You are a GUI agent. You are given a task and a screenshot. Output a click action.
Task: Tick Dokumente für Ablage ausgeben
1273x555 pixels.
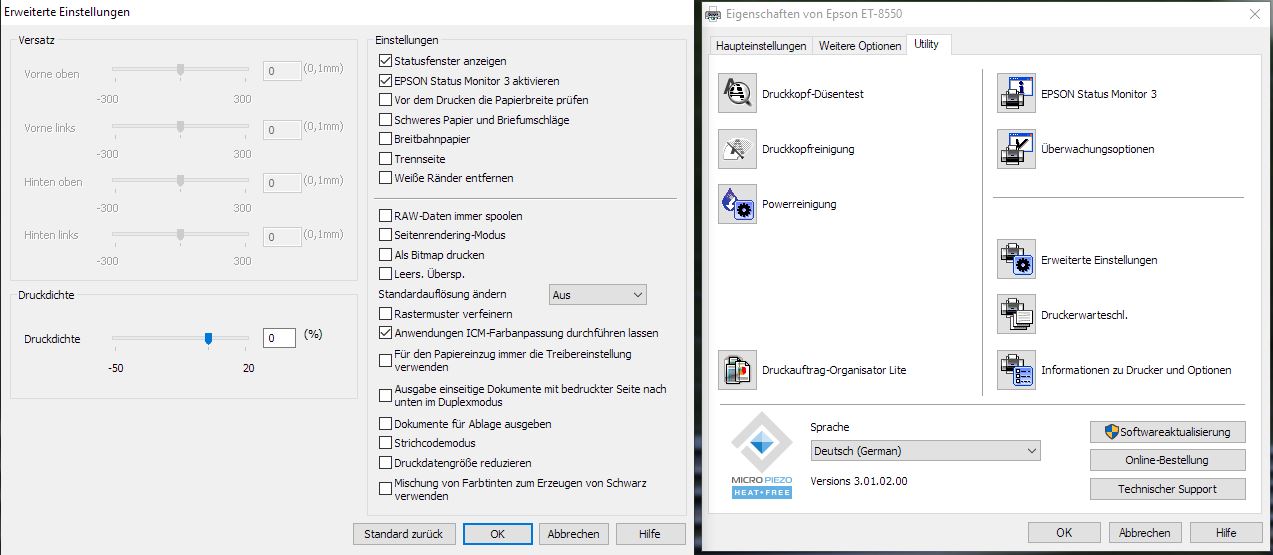point(386,424)
